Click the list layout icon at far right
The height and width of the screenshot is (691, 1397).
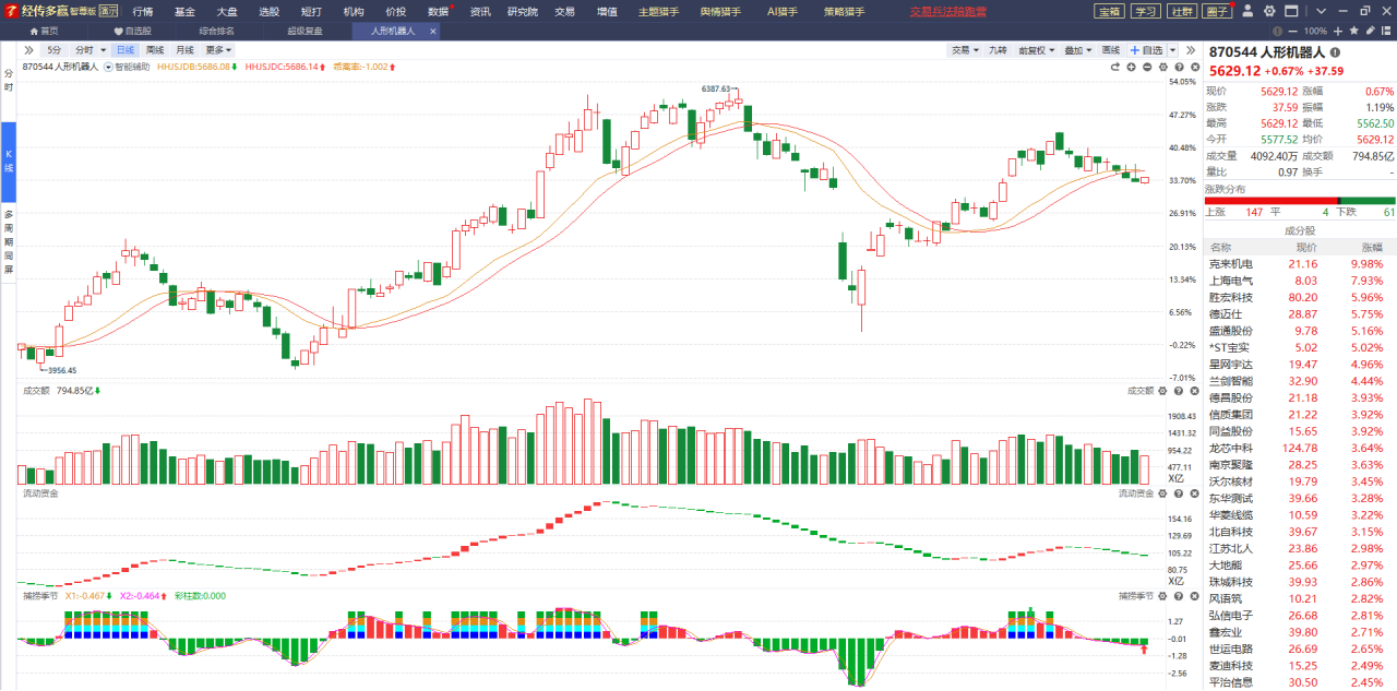1386,31
